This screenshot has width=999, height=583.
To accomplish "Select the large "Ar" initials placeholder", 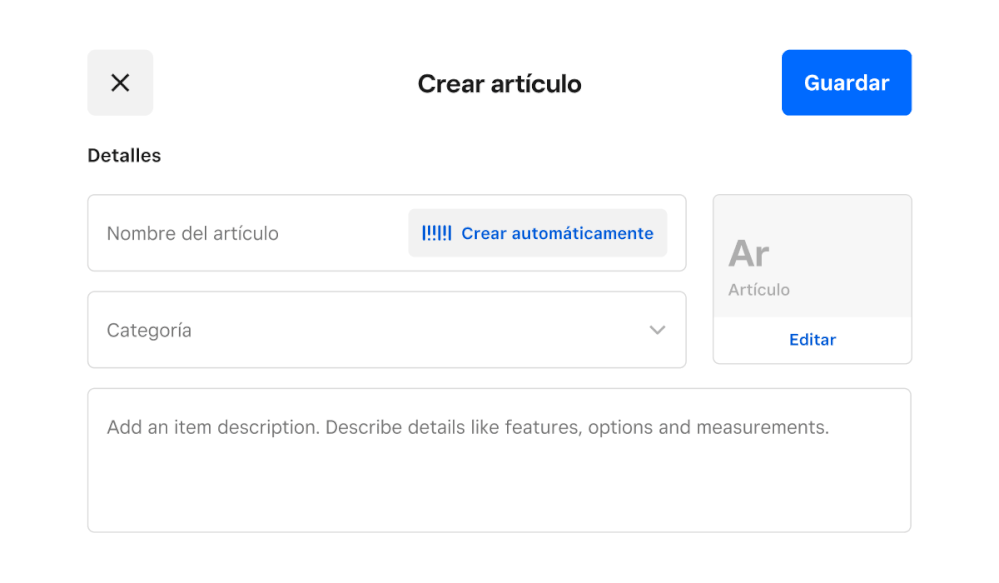I will [x=749, y=254].
